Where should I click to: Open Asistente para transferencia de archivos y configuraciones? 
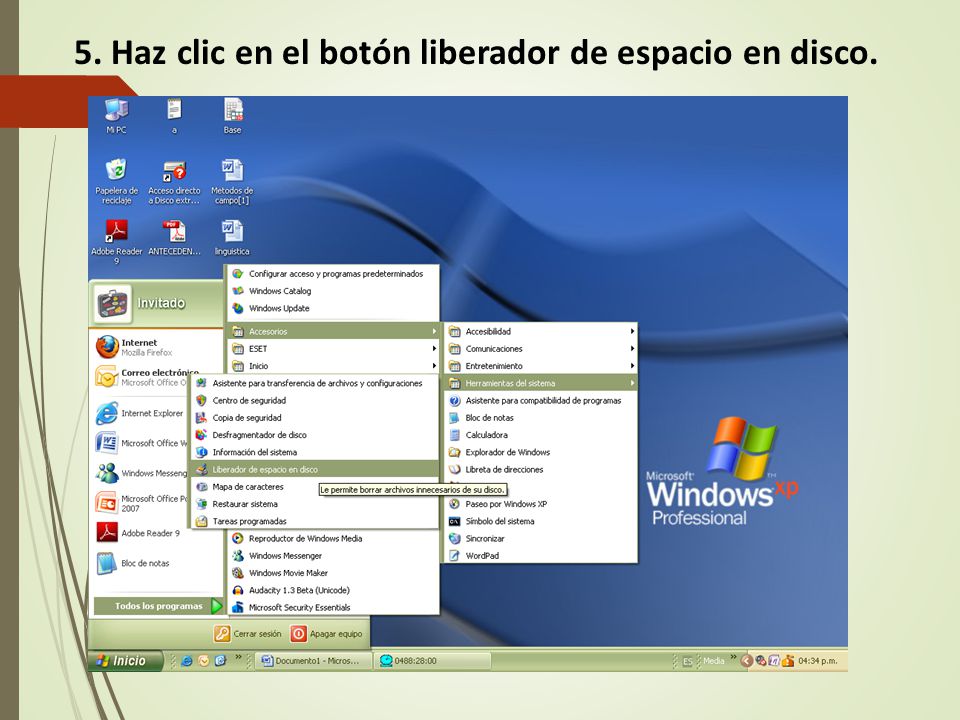point(316,383)
